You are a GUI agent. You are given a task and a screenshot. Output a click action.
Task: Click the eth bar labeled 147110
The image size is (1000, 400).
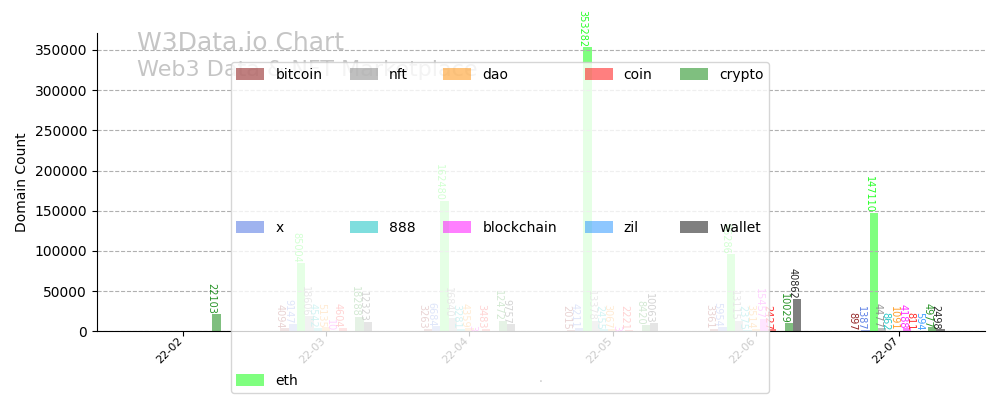[874, 272]
